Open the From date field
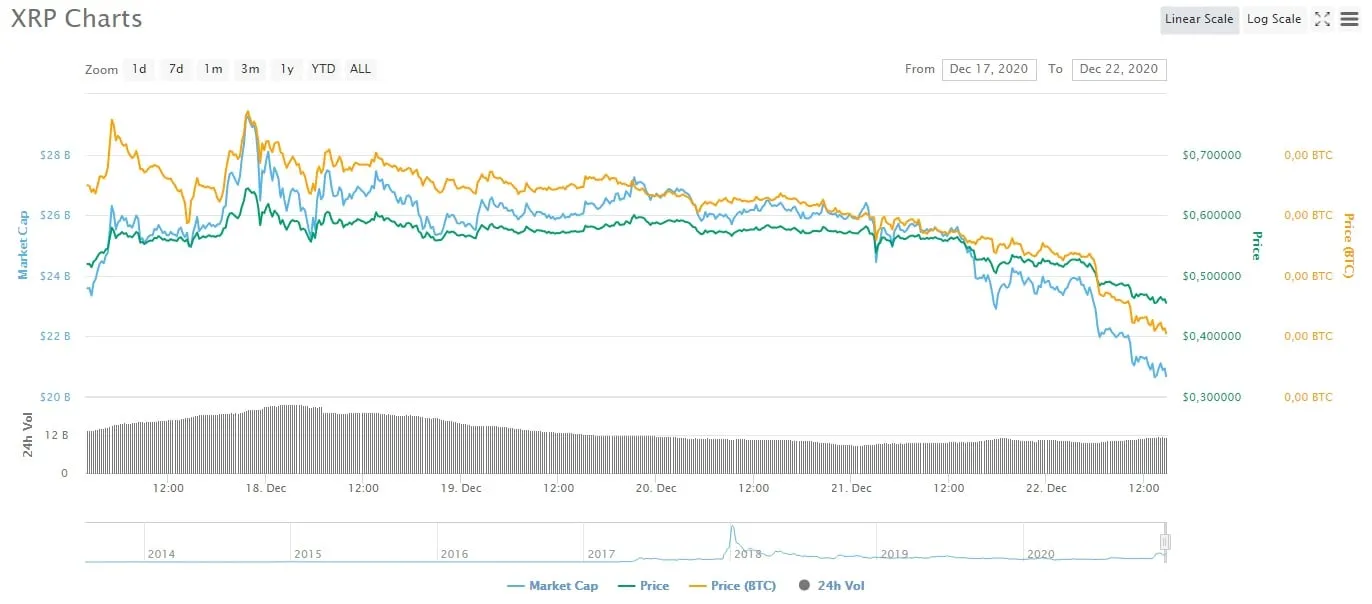Image resolution: width=1372 pixels, height=604 pixels. (989, 69)
